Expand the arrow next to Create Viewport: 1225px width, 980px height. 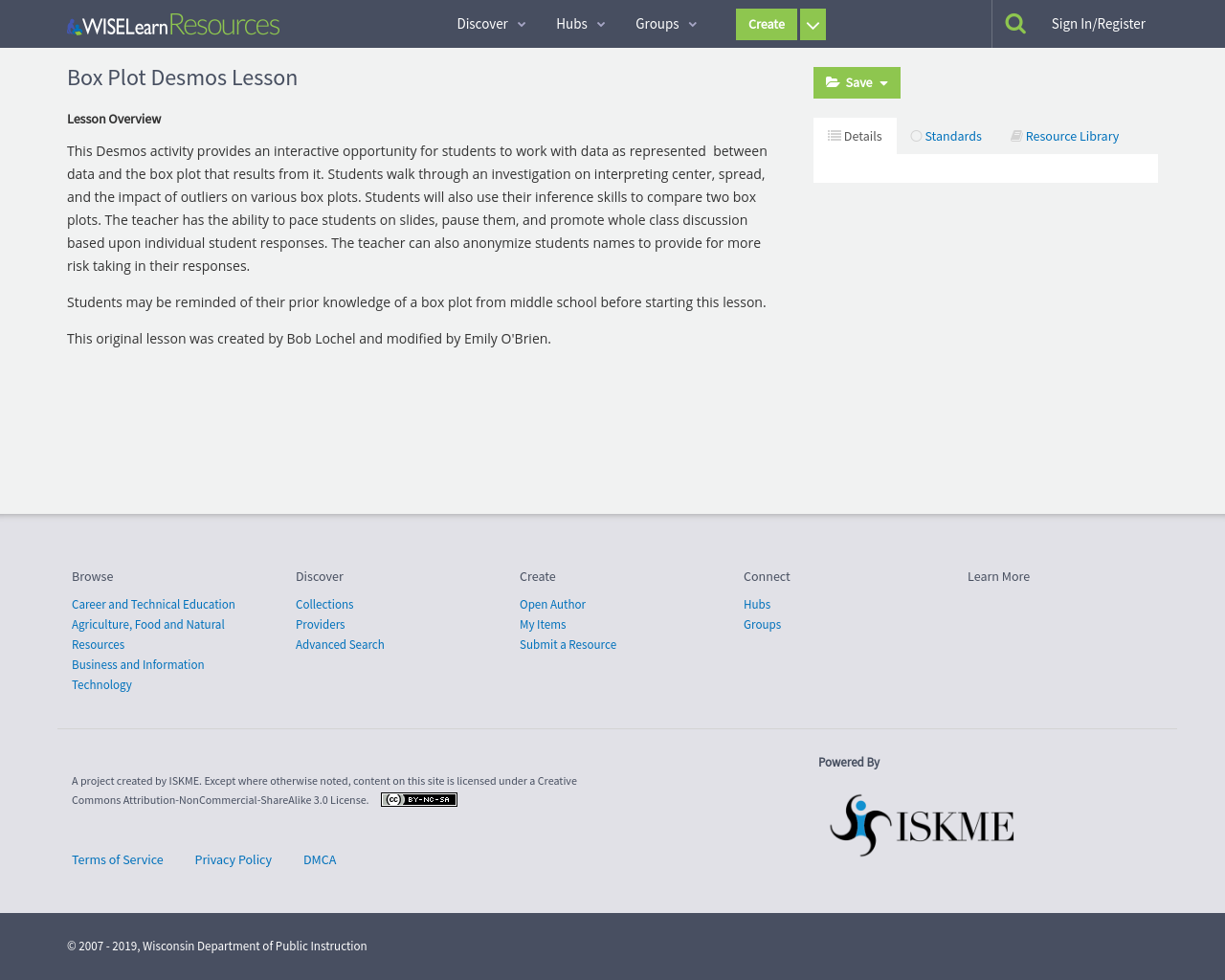pos(813,25)
